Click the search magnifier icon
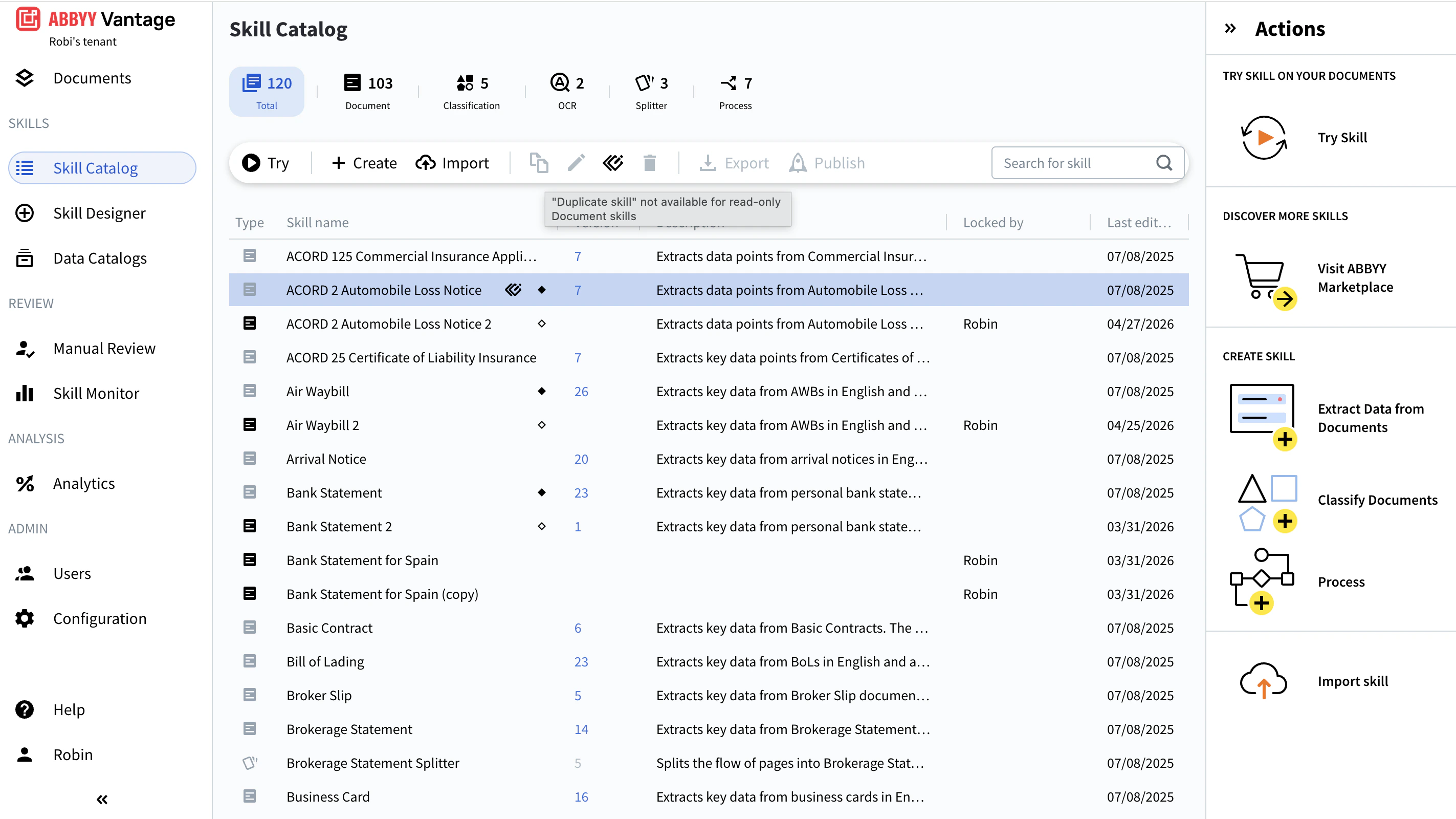 (x=1164, y=163)
